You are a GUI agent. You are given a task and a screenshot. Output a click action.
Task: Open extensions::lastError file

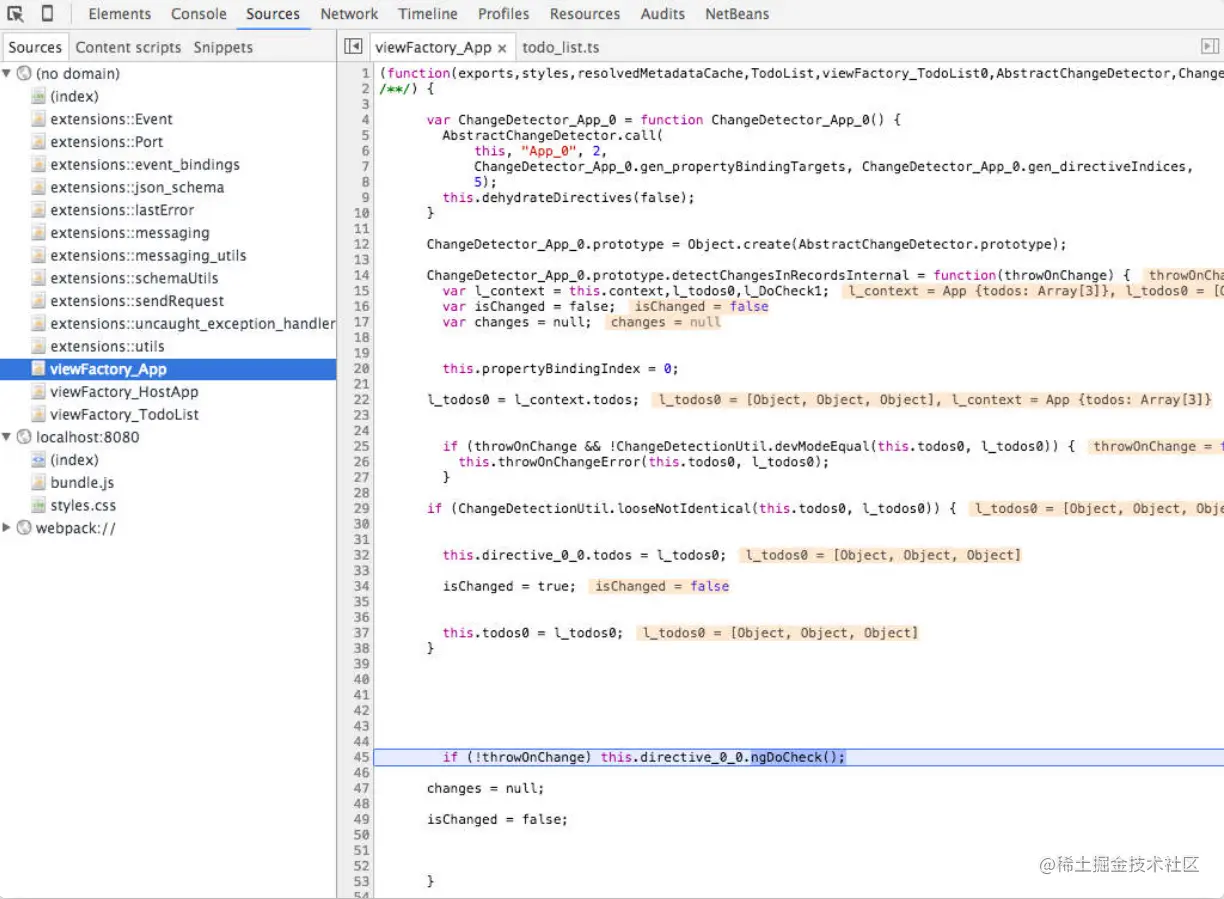(122, 210)
